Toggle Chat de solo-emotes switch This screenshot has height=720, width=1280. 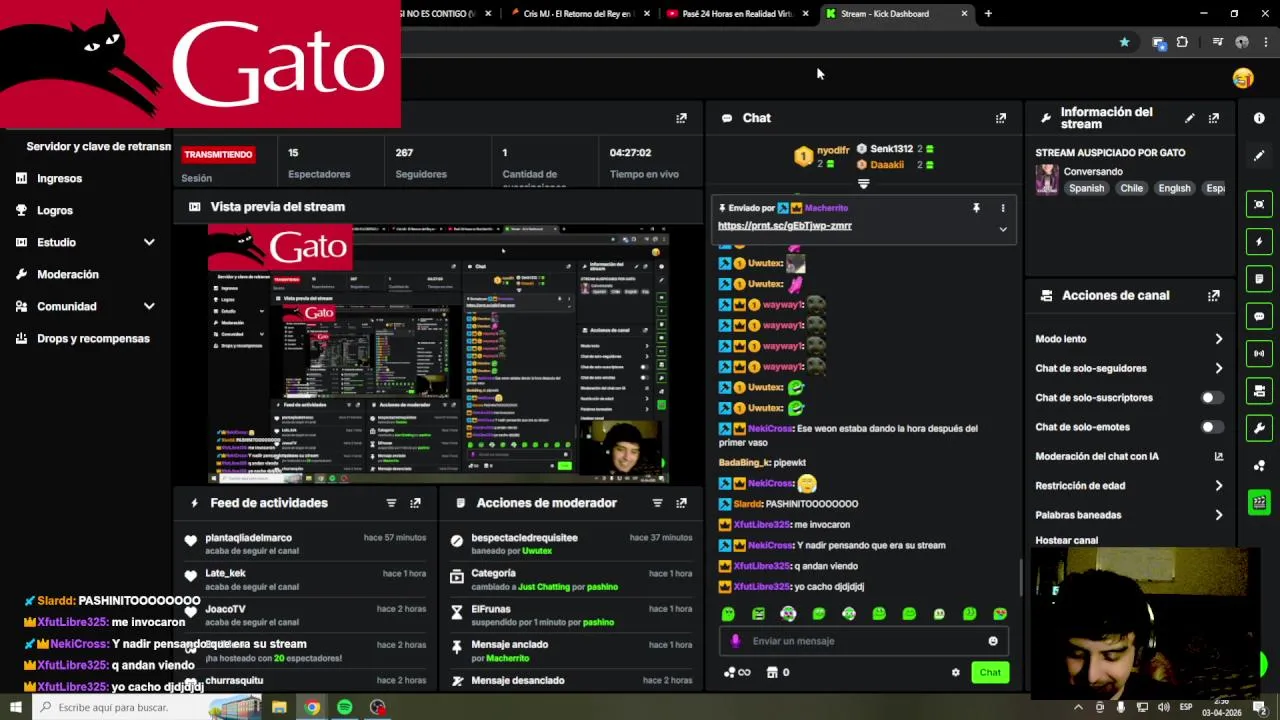tap(1211, 427)
